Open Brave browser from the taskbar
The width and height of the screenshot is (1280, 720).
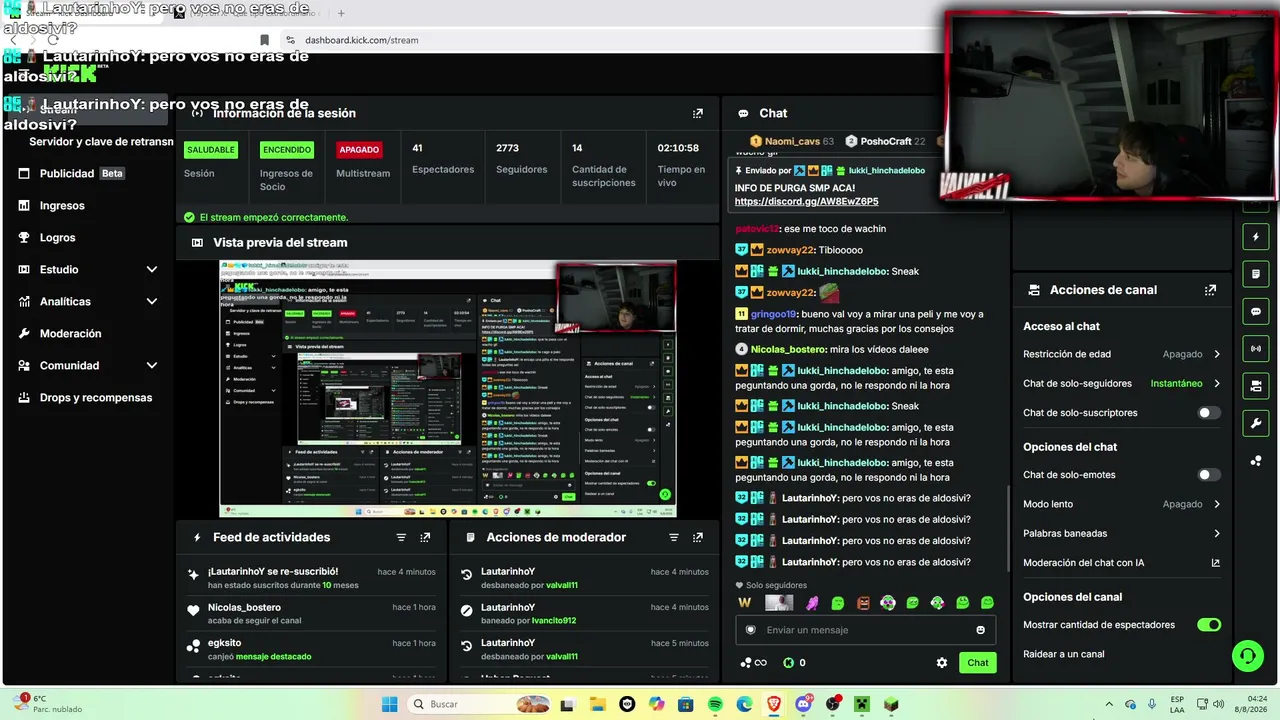point(774,704)
